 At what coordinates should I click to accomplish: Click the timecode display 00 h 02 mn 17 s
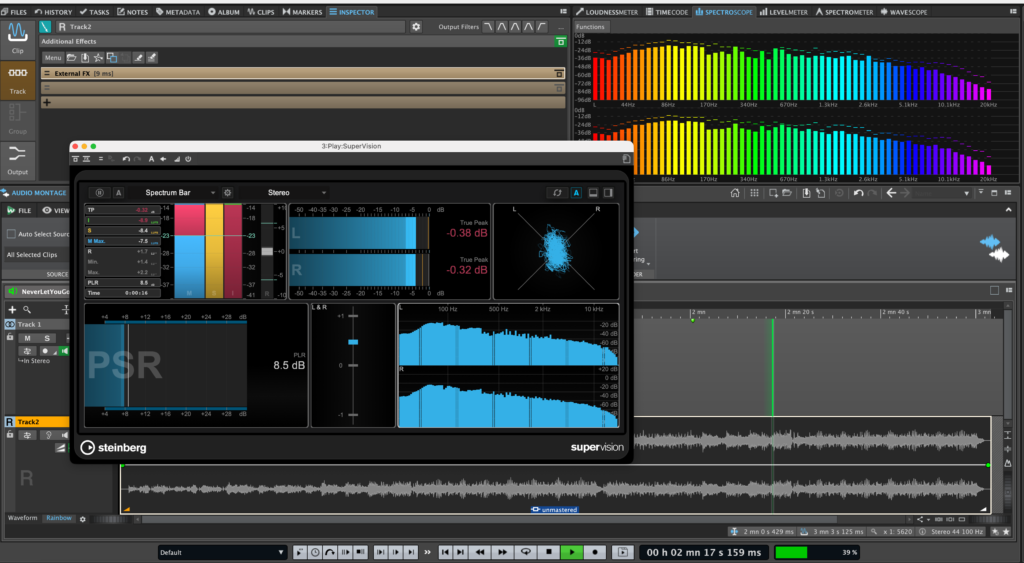pyautogui.click(x=703, y=553)
